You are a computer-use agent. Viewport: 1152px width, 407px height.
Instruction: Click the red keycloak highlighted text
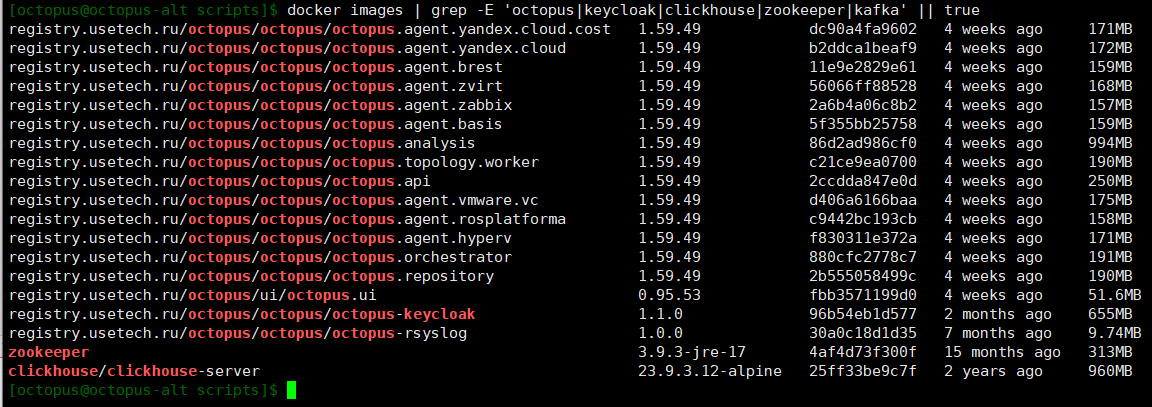tap(439, 314)
